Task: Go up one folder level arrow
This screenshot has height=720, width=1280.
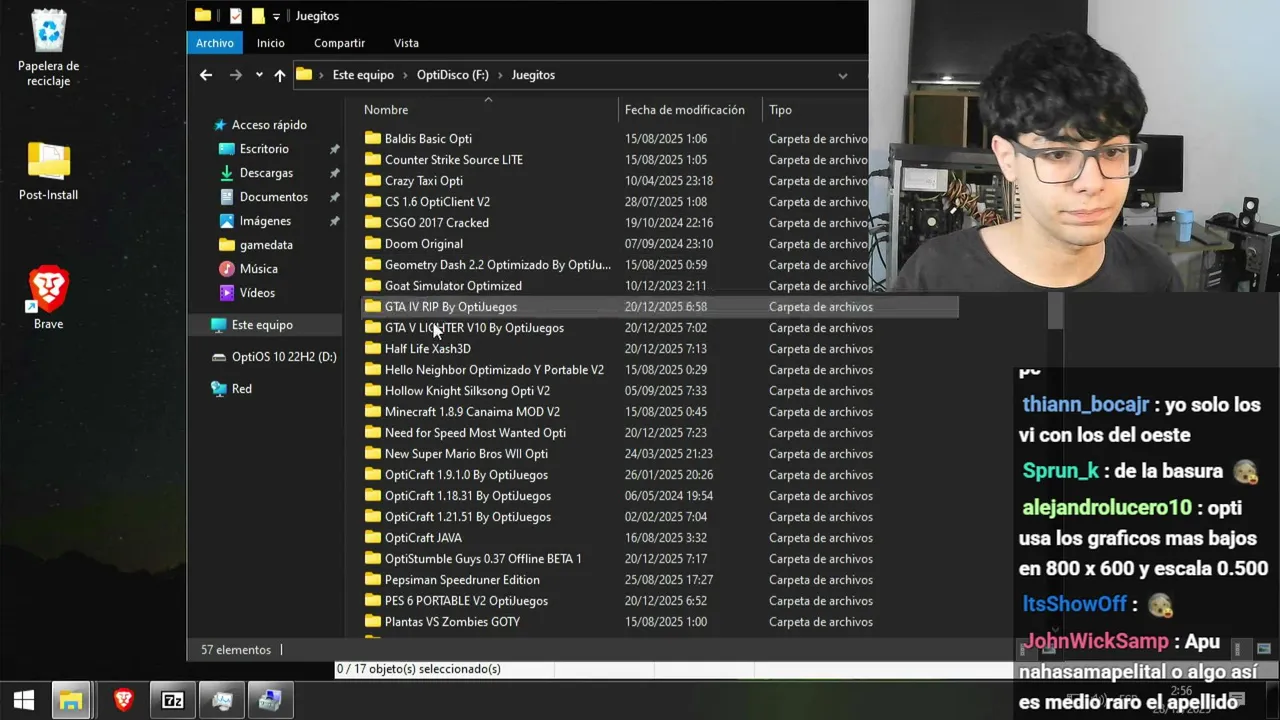Action: [280, 75]
